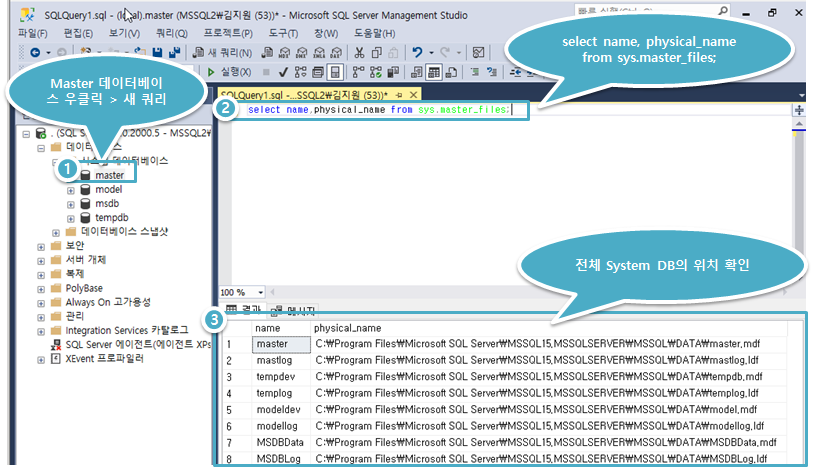Image resolution: width=813 pixels, height=467 pixels.
Task: Select the 'MSDBData' result cell
Action: (x=280, y=443)
